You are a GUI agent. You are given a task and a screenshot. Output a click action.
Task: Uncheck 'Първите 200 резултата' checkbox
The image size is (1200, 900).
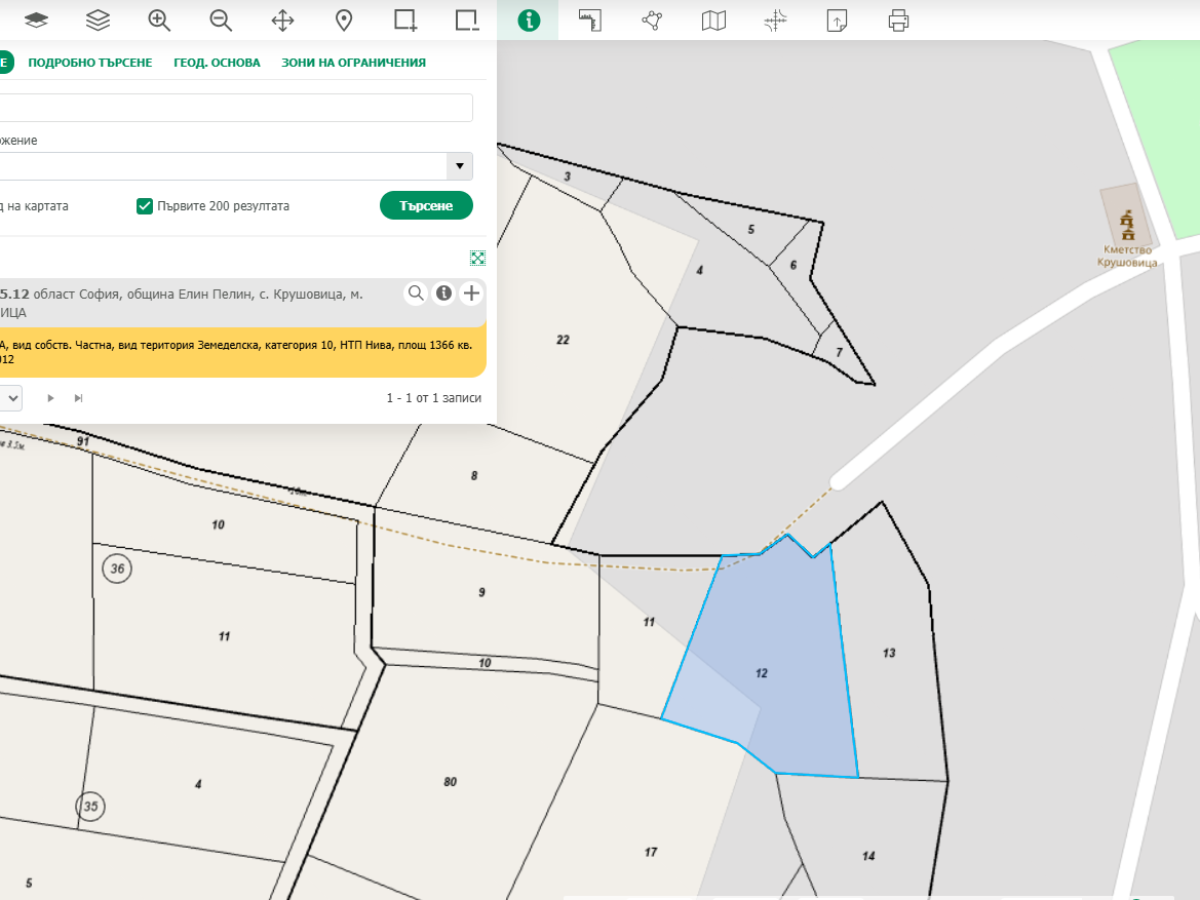145,206
